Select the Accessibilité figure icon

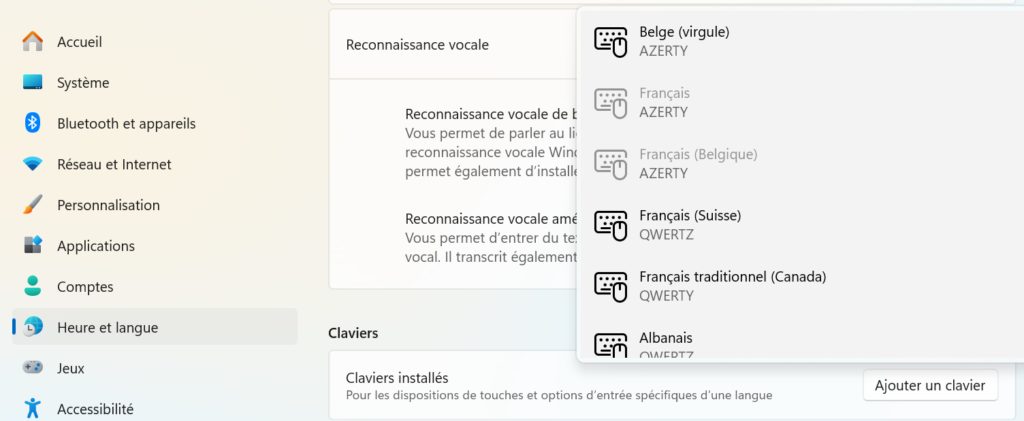[32, 408]
